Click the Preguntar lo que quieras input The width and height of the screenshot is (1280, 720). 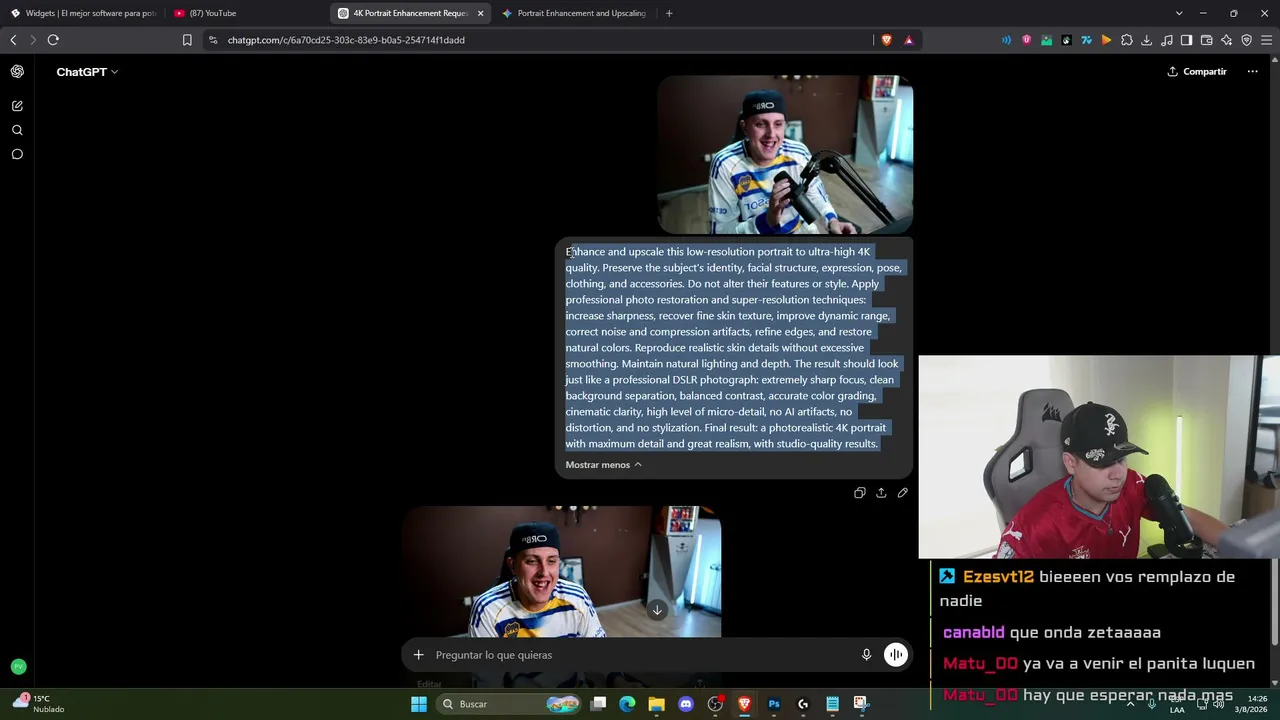pyautogui.click(x=640, y=655)
